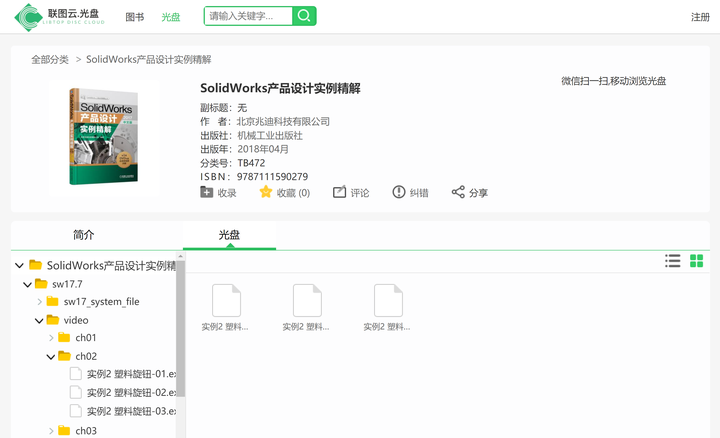Click the text 微信扫一扫,移动浏览光盘
720x438 pixels.
[613, 81]
